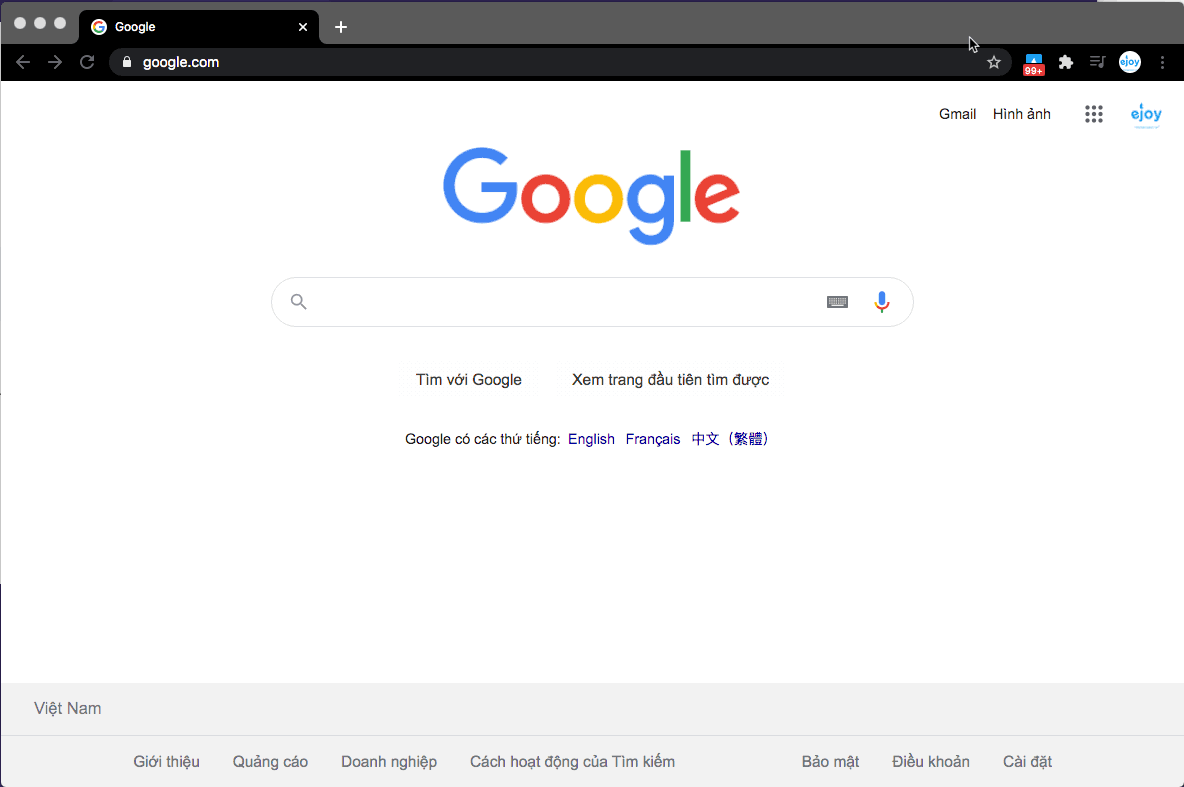Go back with the back arrow
The width and height of the screenshot is (1184, 787).
(x=23, y=62)
